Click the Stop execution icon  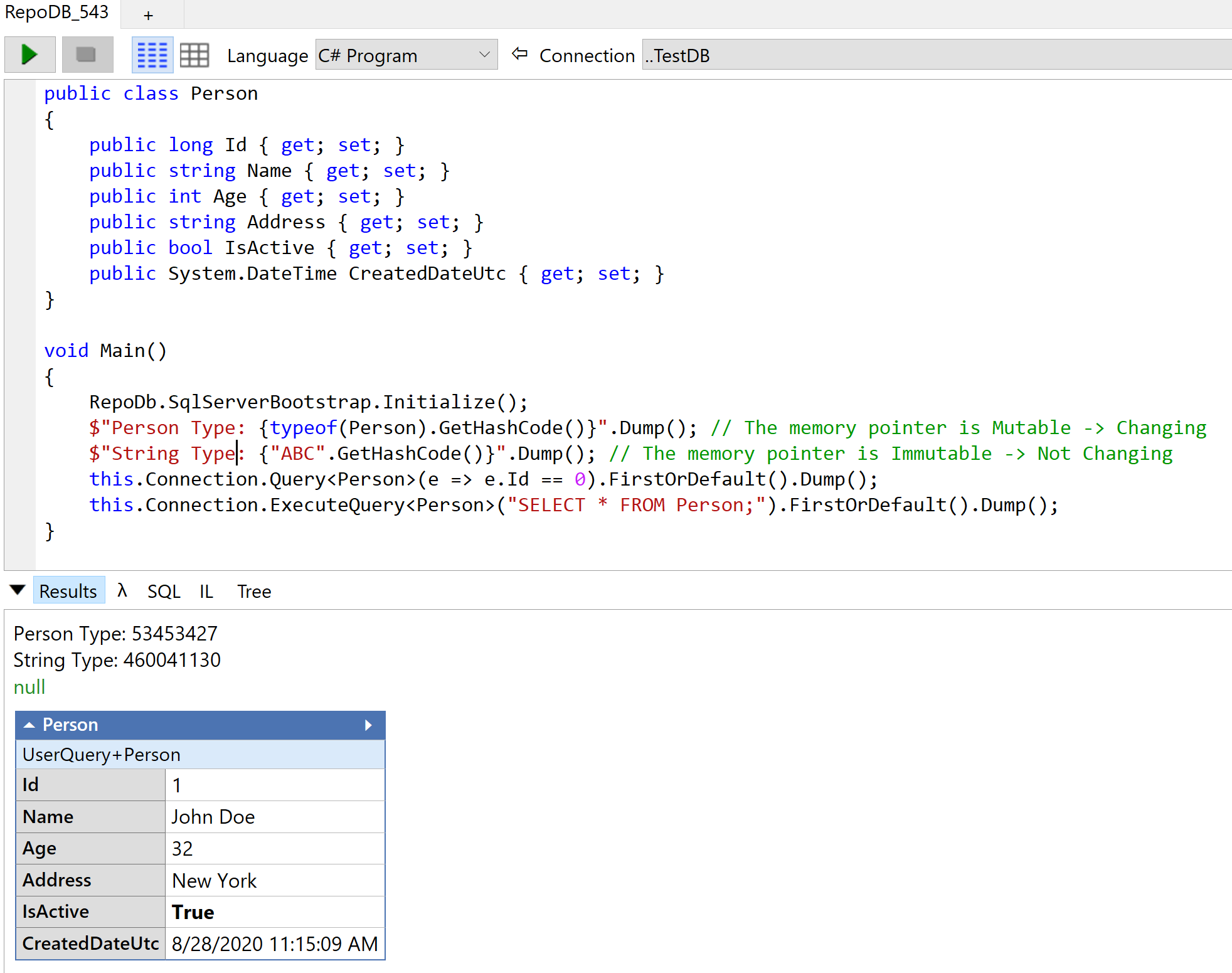tap(87, 54)
